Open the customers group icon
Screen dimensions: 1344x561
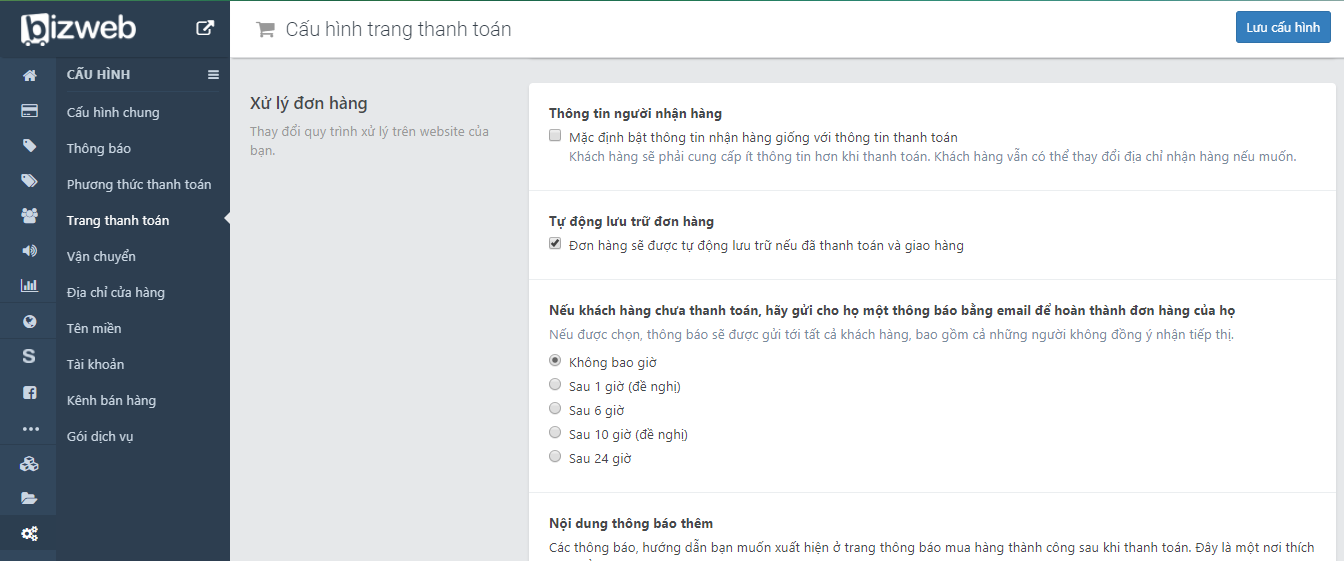29,216
